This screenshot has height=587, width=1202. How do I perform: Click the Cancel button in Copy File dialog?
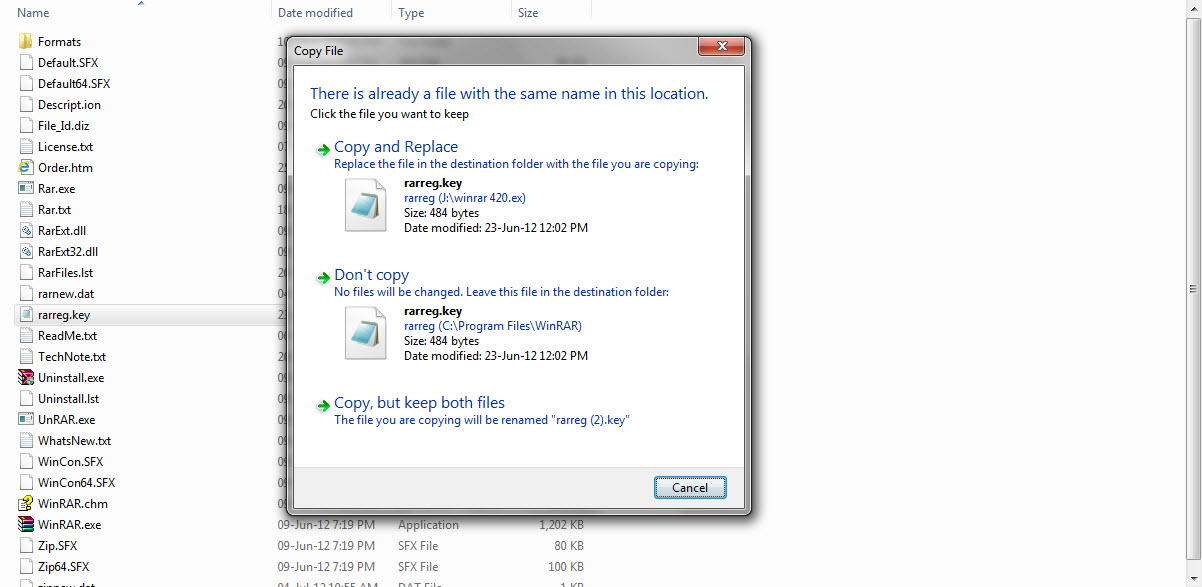(x=690, y=488)
